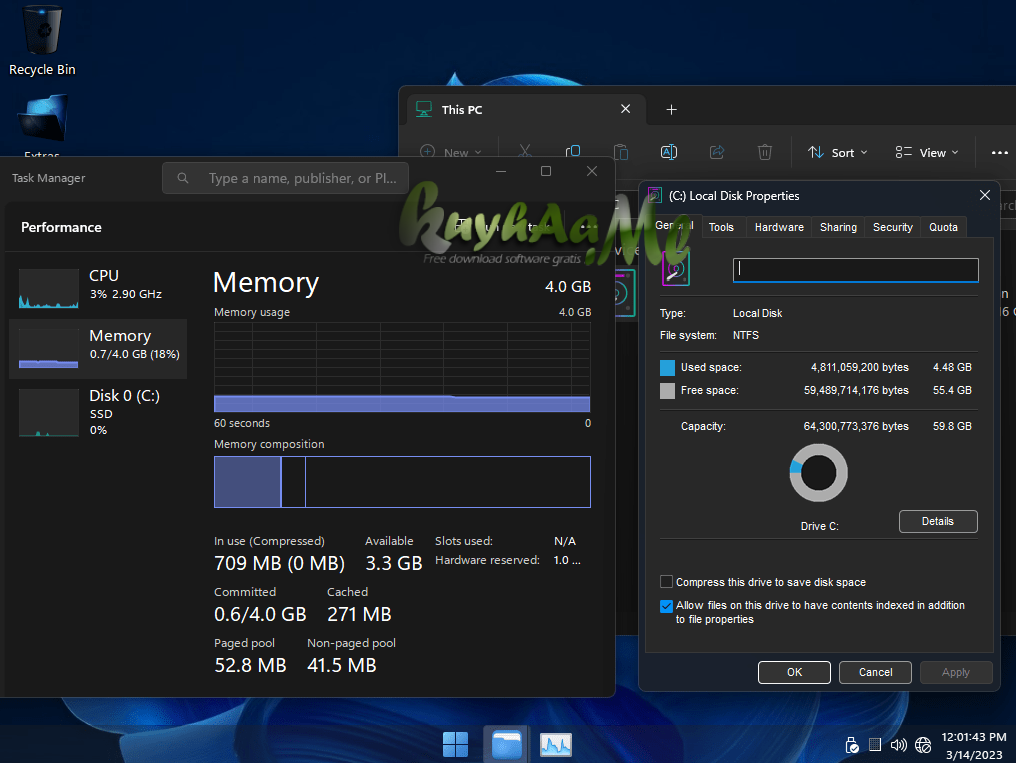Open the Extras folder on desktop
Viewport: 1016px width, 763px height.
click(x=43, y=125)
